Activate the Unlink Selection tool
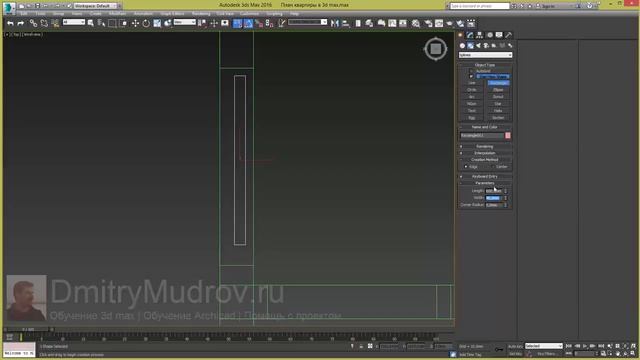 [x=44, y=23]
